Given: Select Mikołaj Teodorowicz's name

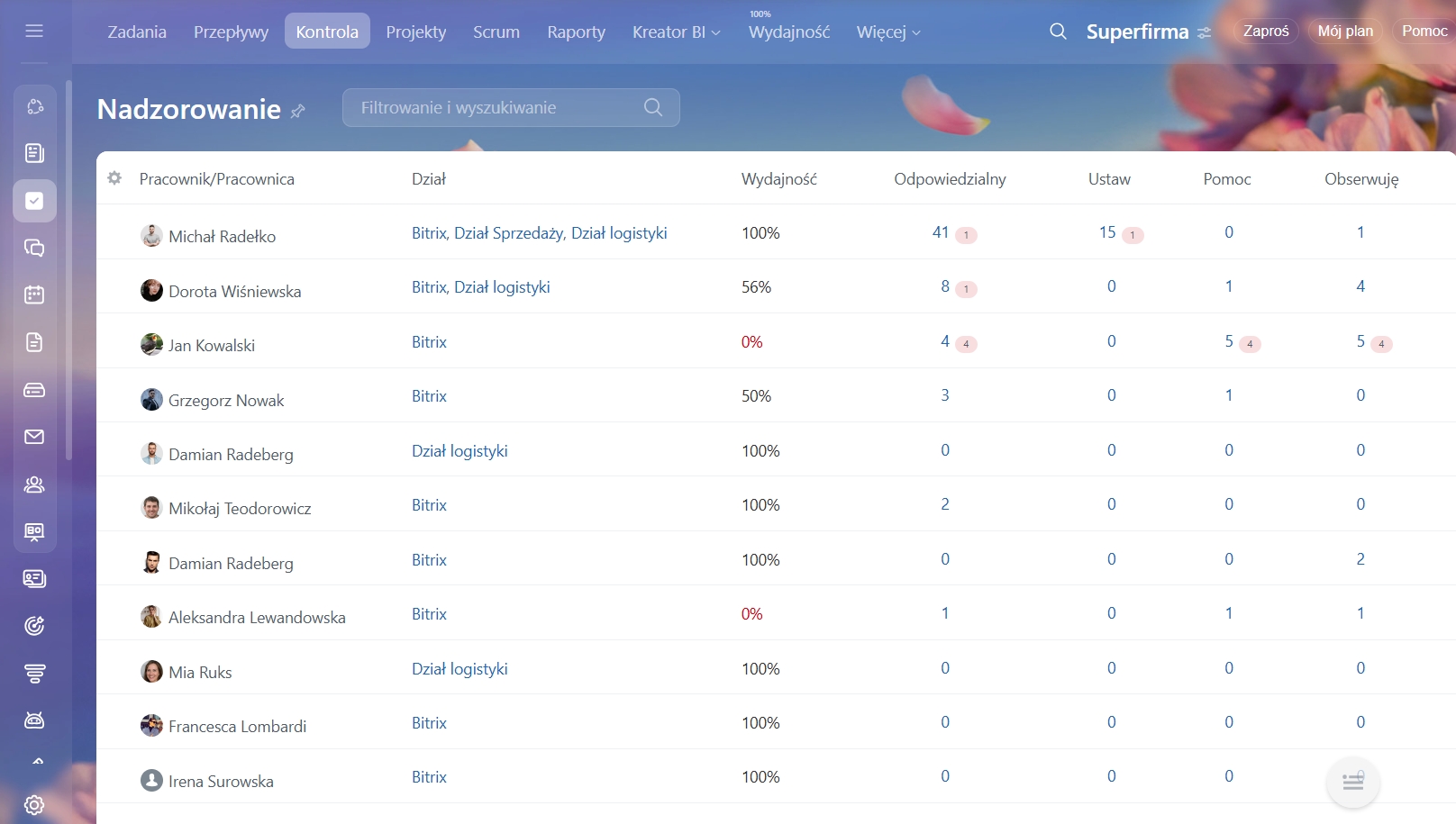Looking at the screenshot, I should click(240, 509).
